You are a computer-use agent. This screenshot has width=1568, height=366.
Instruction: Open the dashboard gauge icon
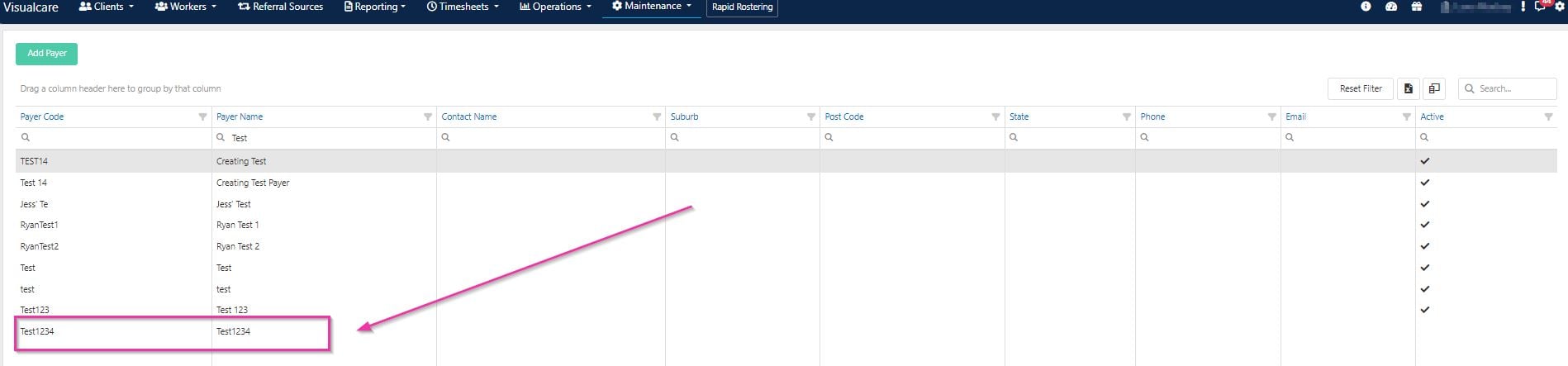pos(1391,7)
